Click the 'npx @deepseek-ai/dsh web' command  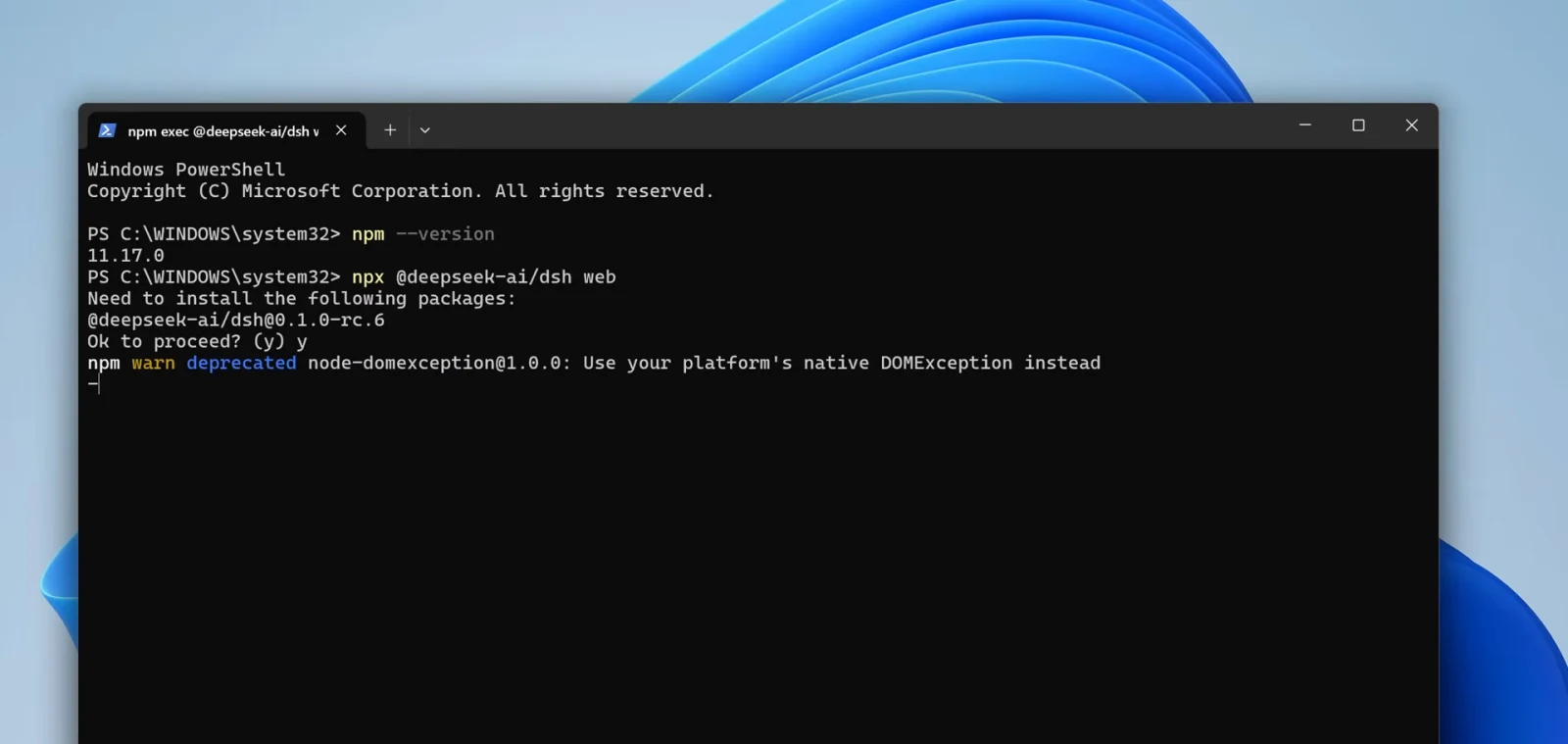click(x=484, y=277)
